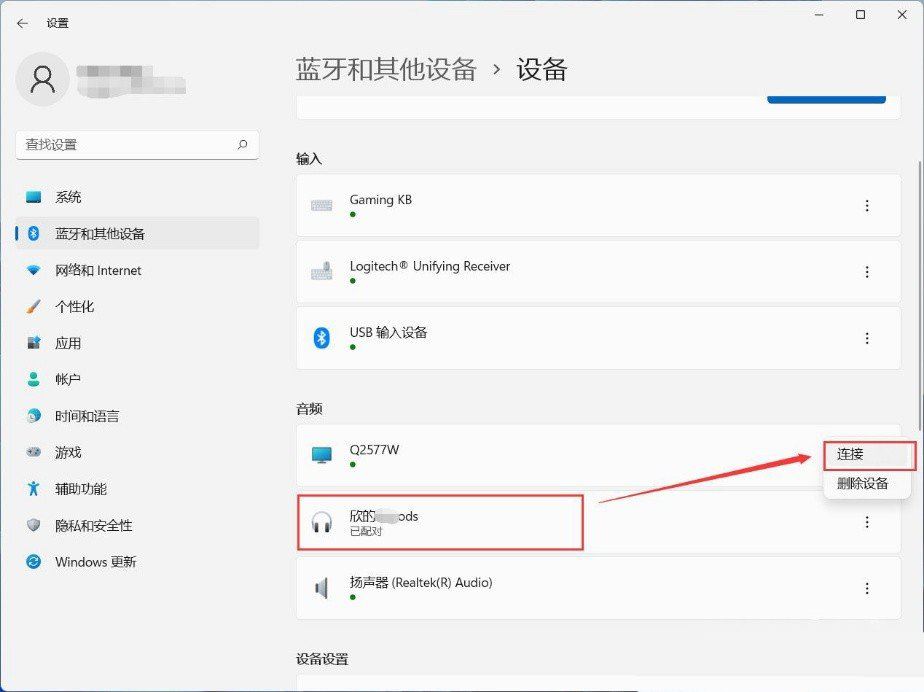Open Windows 更新 page
Screen dimensions: 924x692
(137, 562)
